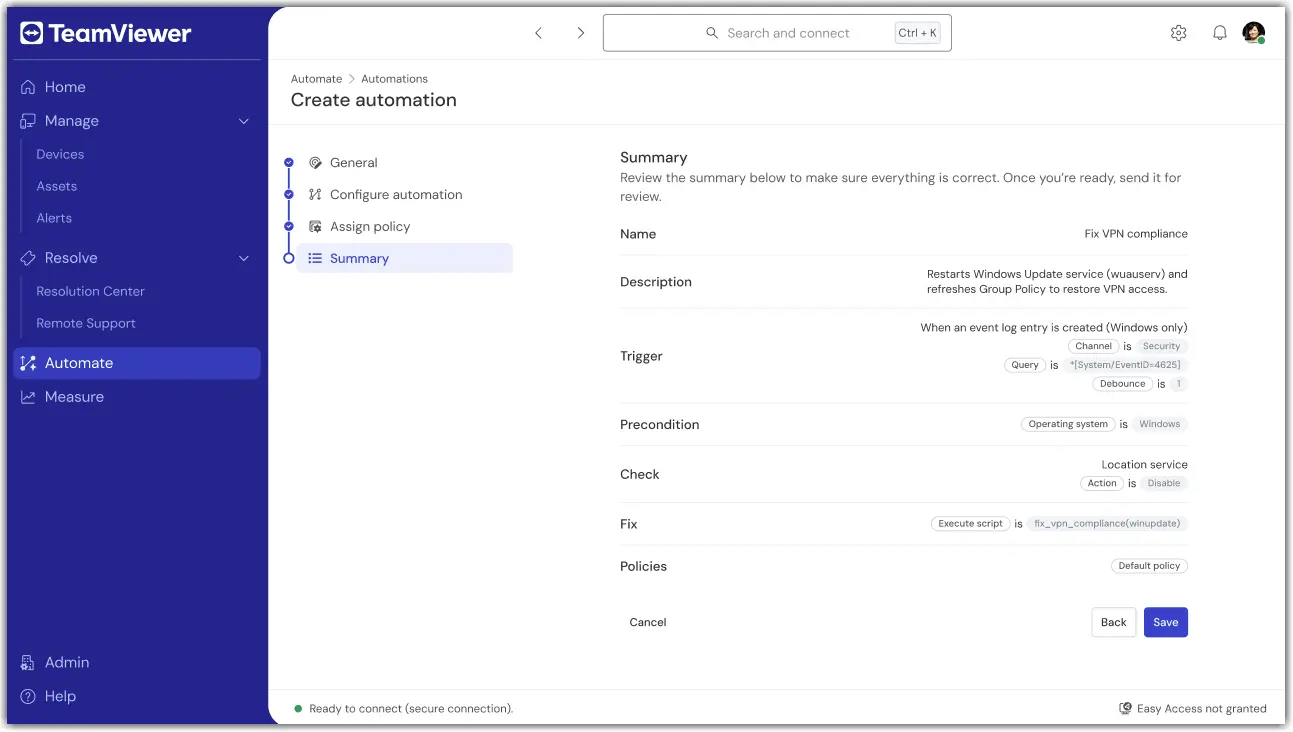Click the Summary list icon
Screen dimensions: 1293x732
tap(315, 258)
